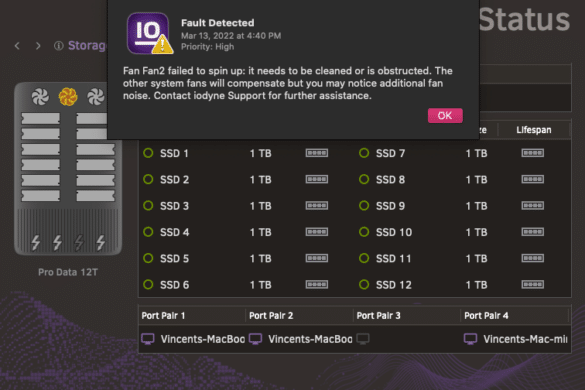Click the SSD 12 lifespan bar icon
The height and width of the screenshot is (390, 585).
[x=532, y=285]
